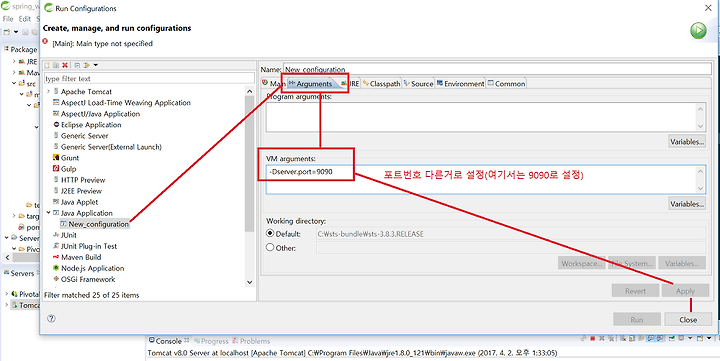Click the Name field with New_configuration
Image resolution: width=720 pixels, height=361 pixels.
(498, 69)
